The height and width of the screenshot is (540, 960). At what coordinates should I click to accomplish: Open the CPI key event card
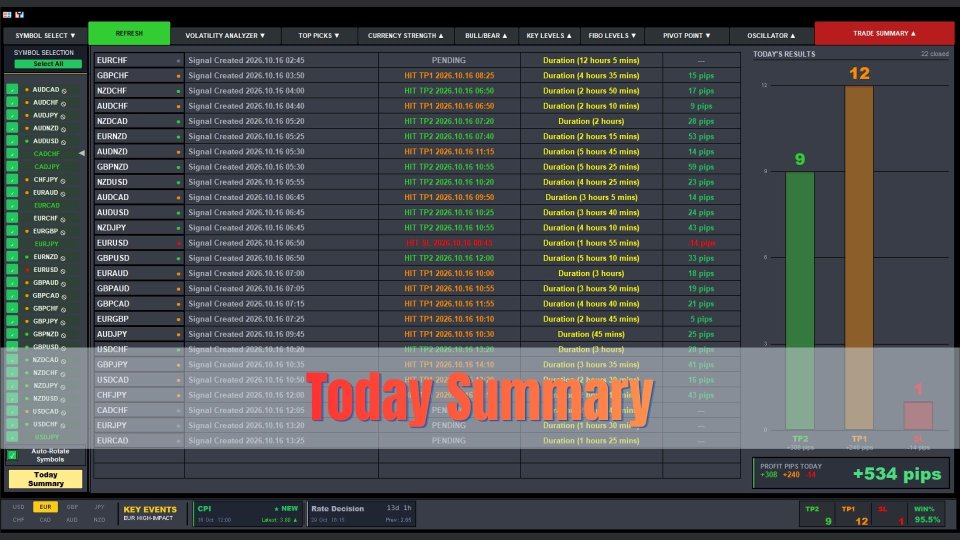[247, 514]
